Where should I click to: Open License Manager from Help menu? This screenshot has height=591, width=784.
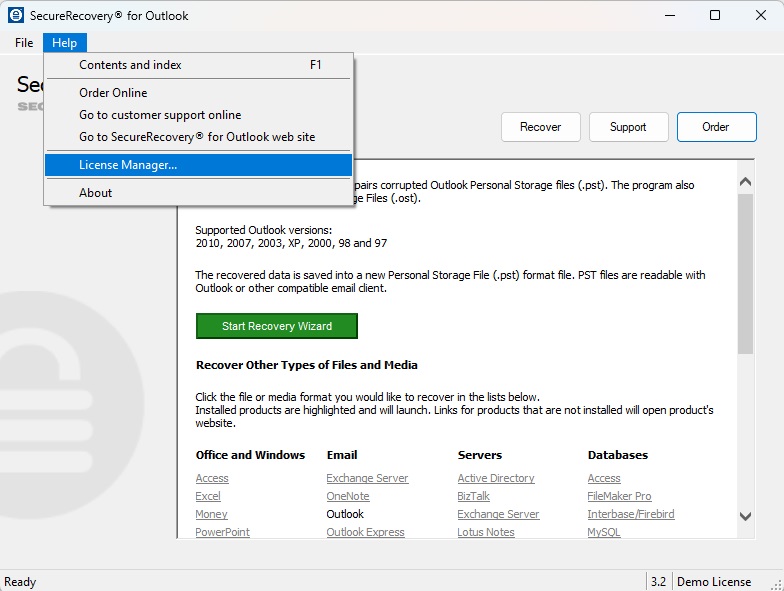click(128, 165)
